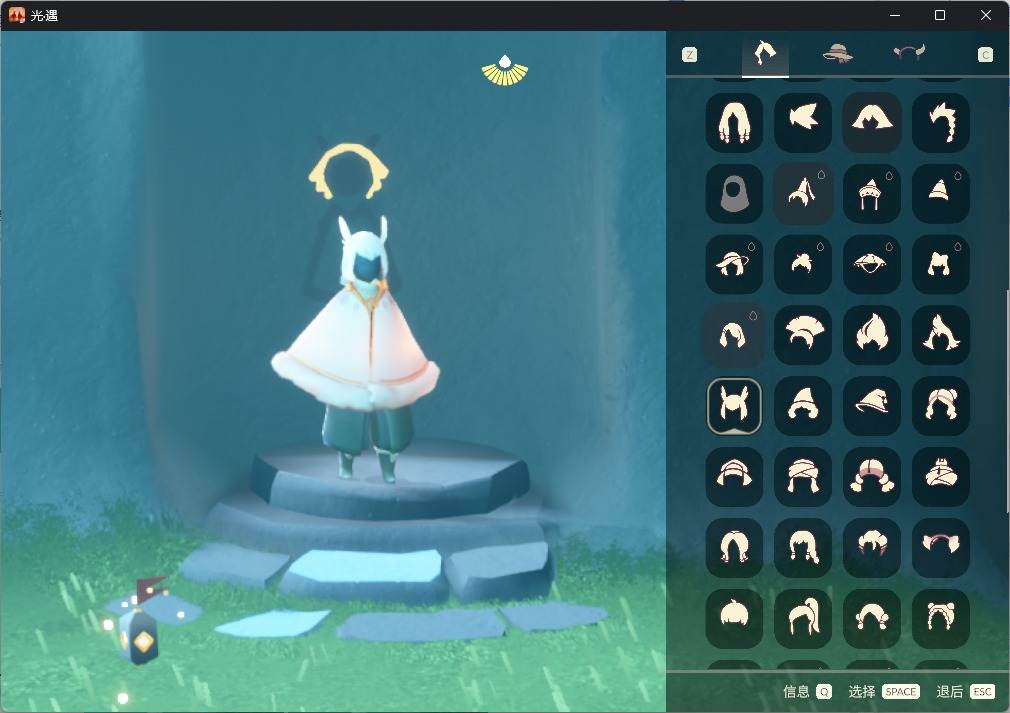Choose the fan-shaped hairstyle

coord(803,335)
